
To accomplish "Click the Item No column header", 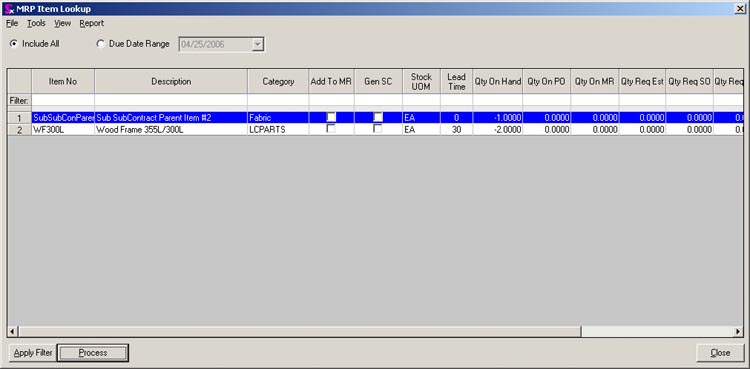I will 63,82.
